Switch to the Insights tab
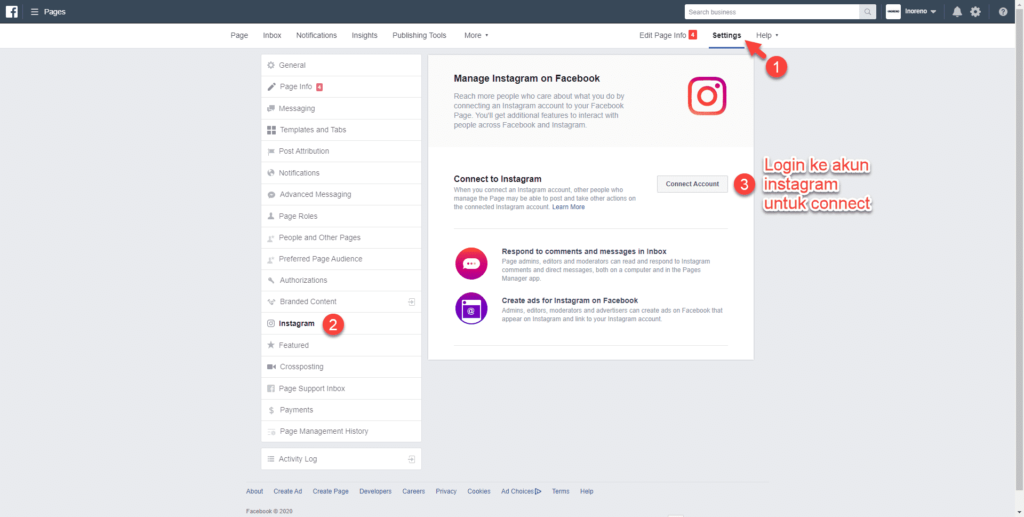The width and height of the screenshot is (1024, 517). coord(364,36)
